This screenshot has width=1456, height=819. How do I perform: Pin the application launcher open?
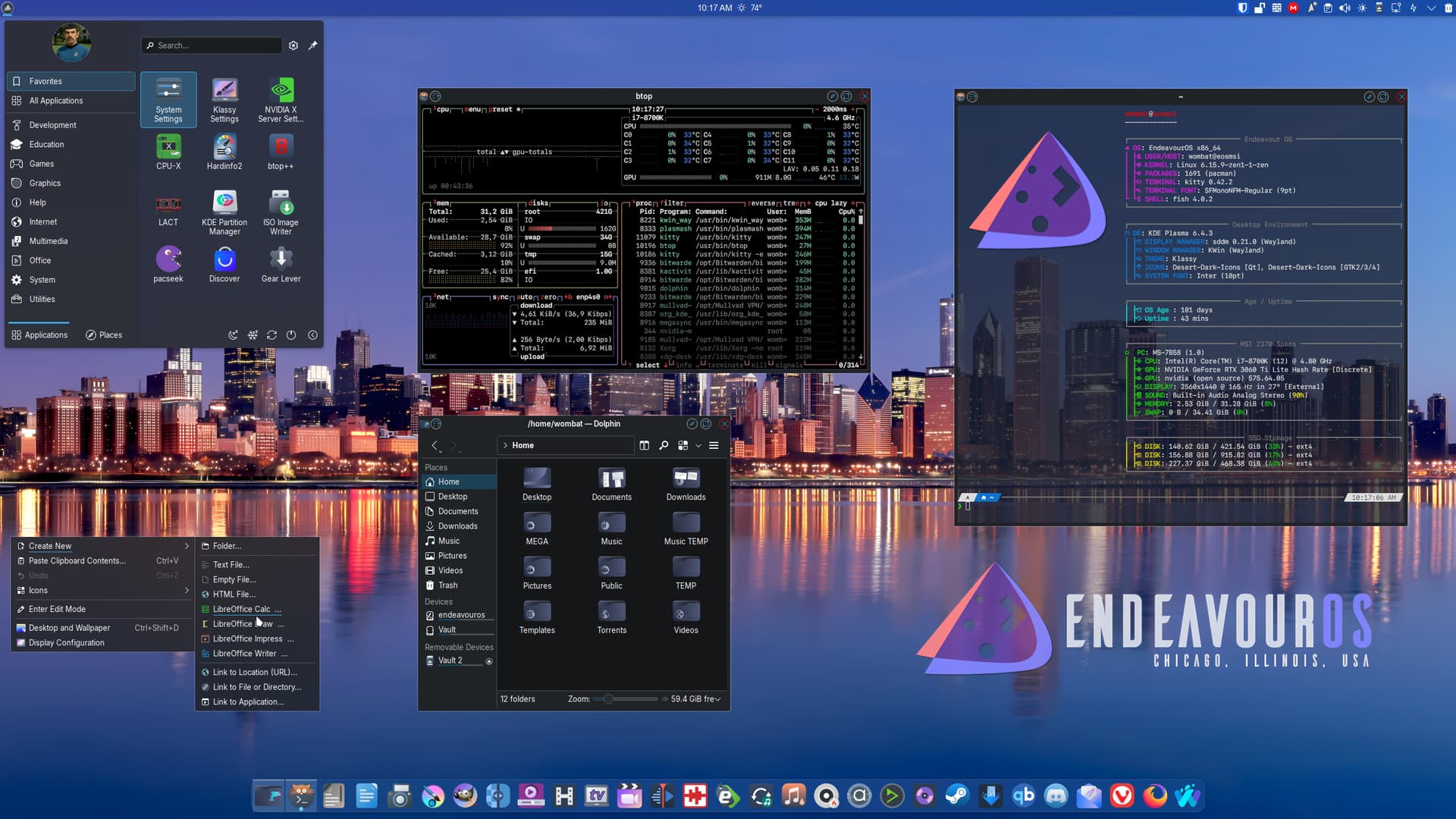(x=312, y=45)
